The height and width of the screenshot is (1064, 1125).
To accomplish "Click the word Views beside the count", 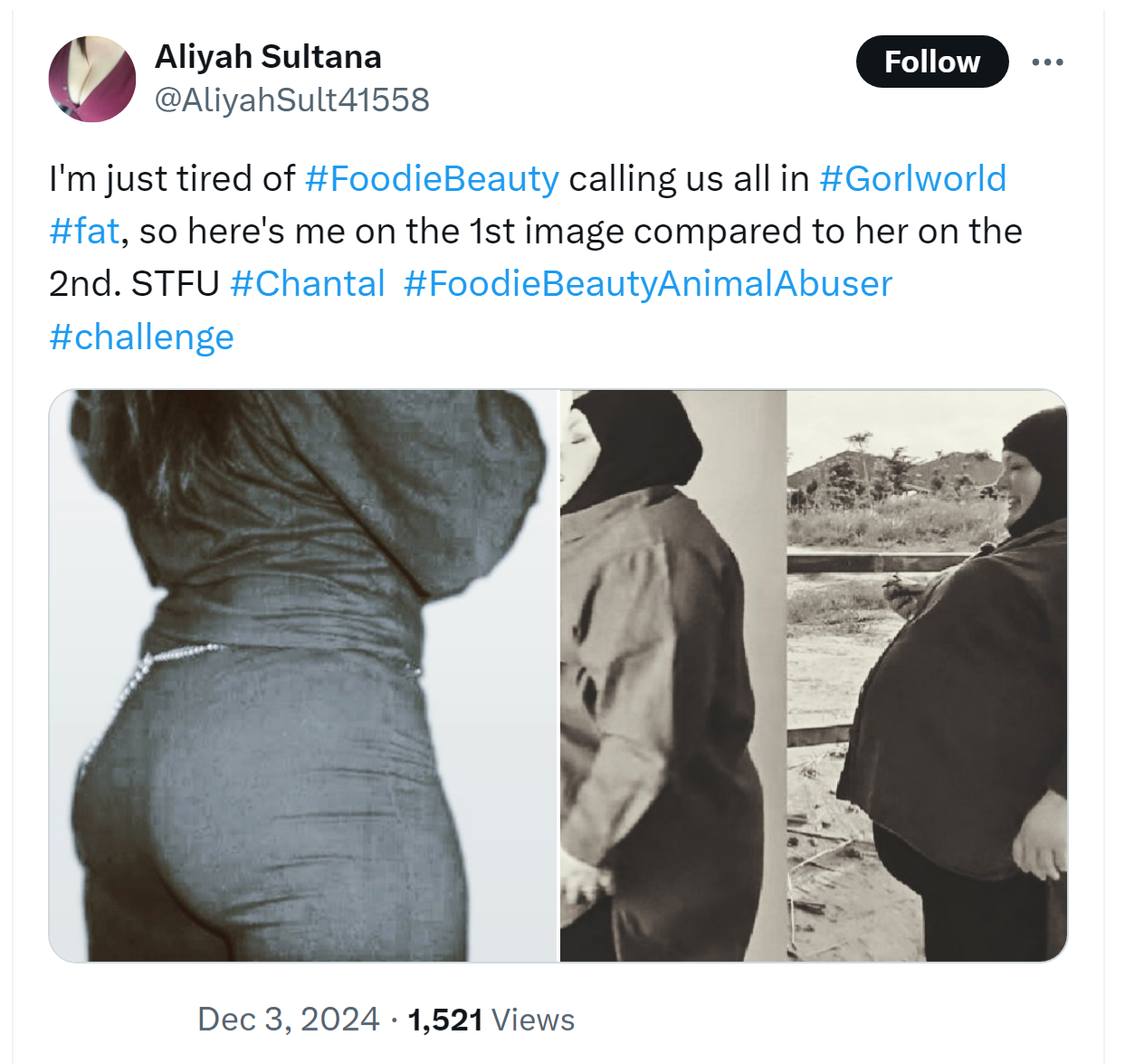I will [533, 1020].
